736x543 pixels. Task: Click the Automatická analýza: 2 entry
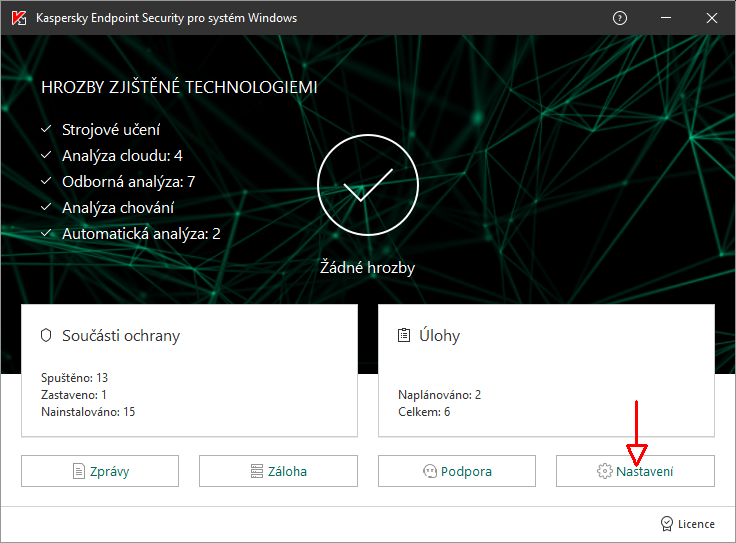click(141, 234)
